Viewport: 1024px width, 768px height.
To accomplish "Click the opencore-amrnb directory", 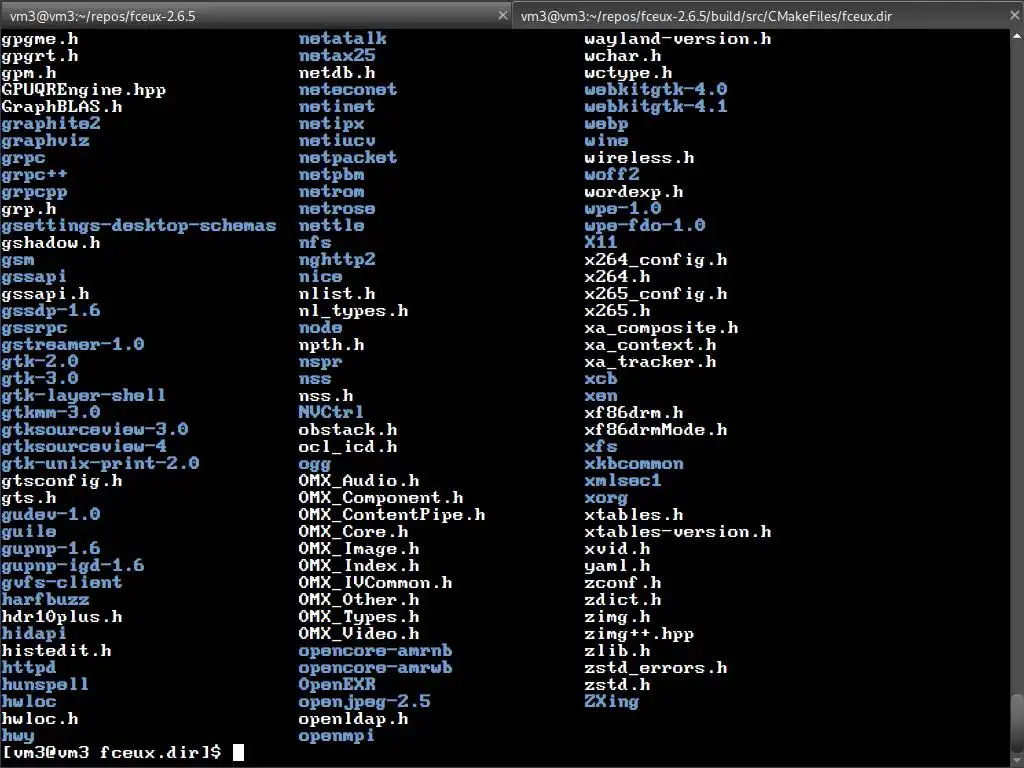I will coord(376,650).
